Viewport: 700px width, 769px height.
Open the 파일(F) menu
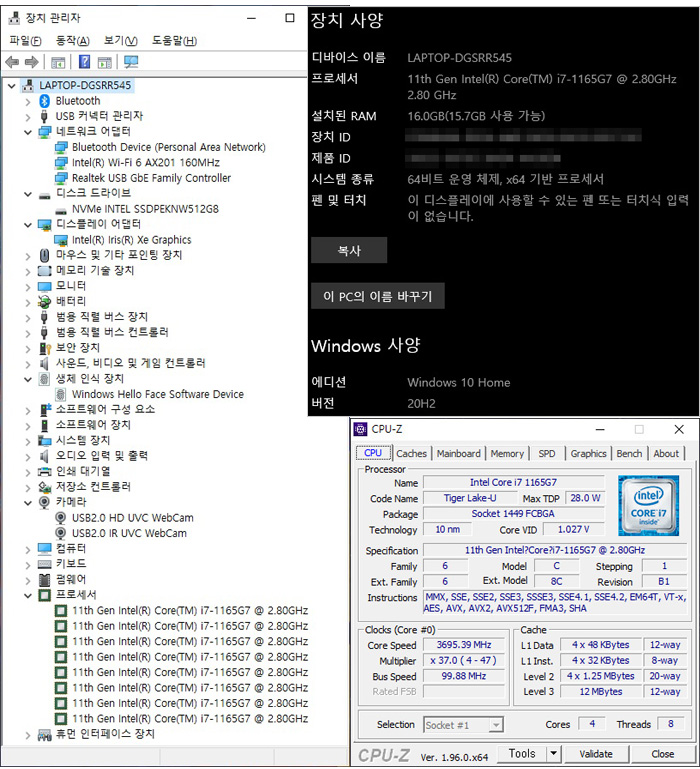tap(26, 41)
